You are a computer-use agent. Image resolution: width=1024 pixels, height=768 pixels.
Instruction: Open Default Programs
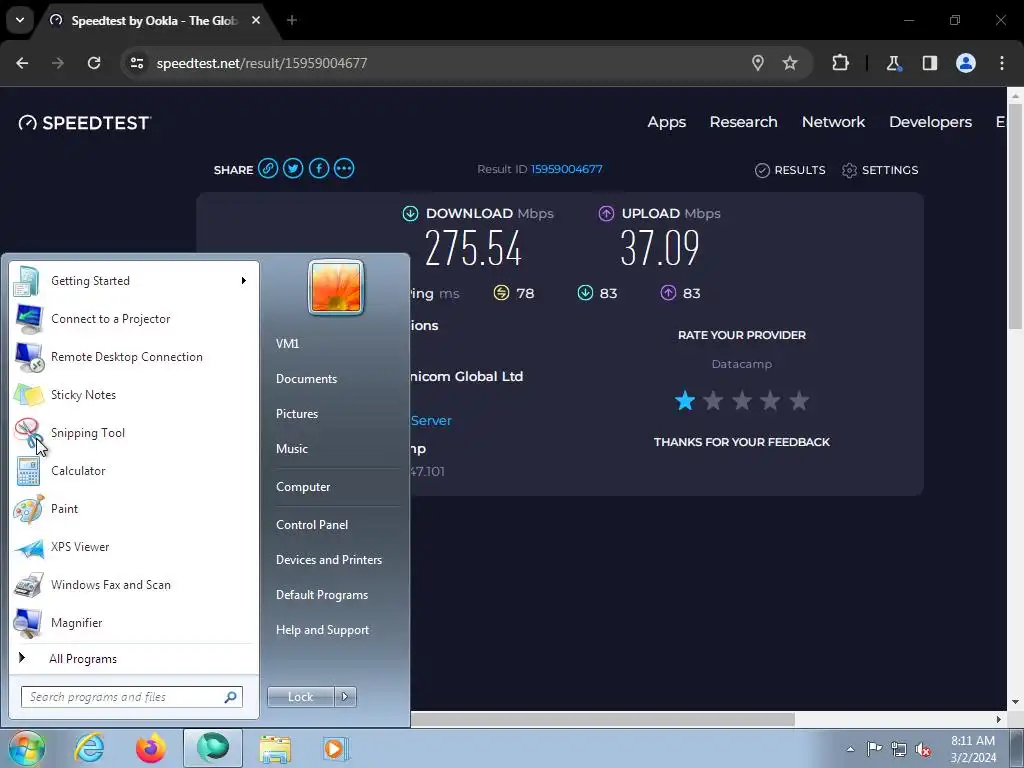322,595
